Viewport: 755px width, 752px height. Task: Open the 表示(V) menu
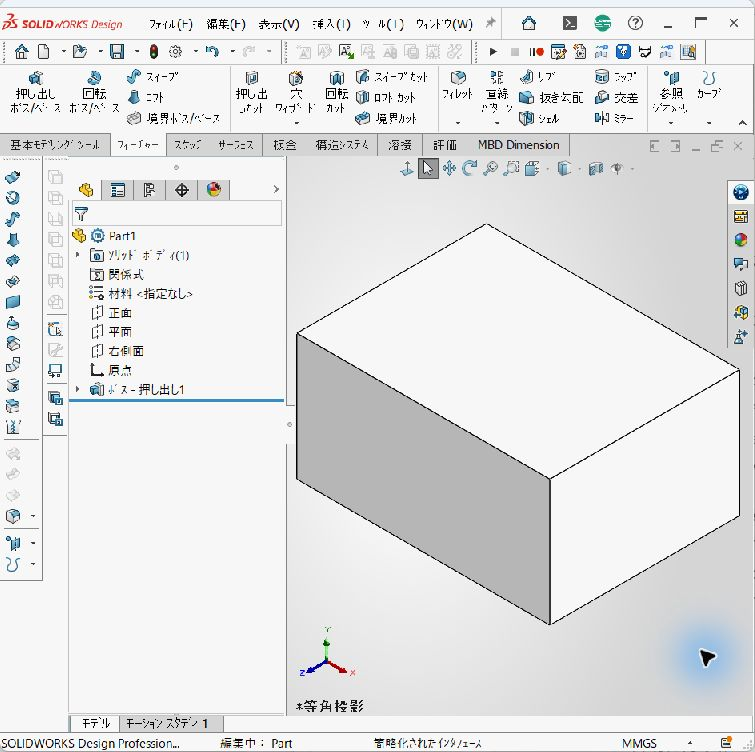pyautogui.click(x=278, y=24)
